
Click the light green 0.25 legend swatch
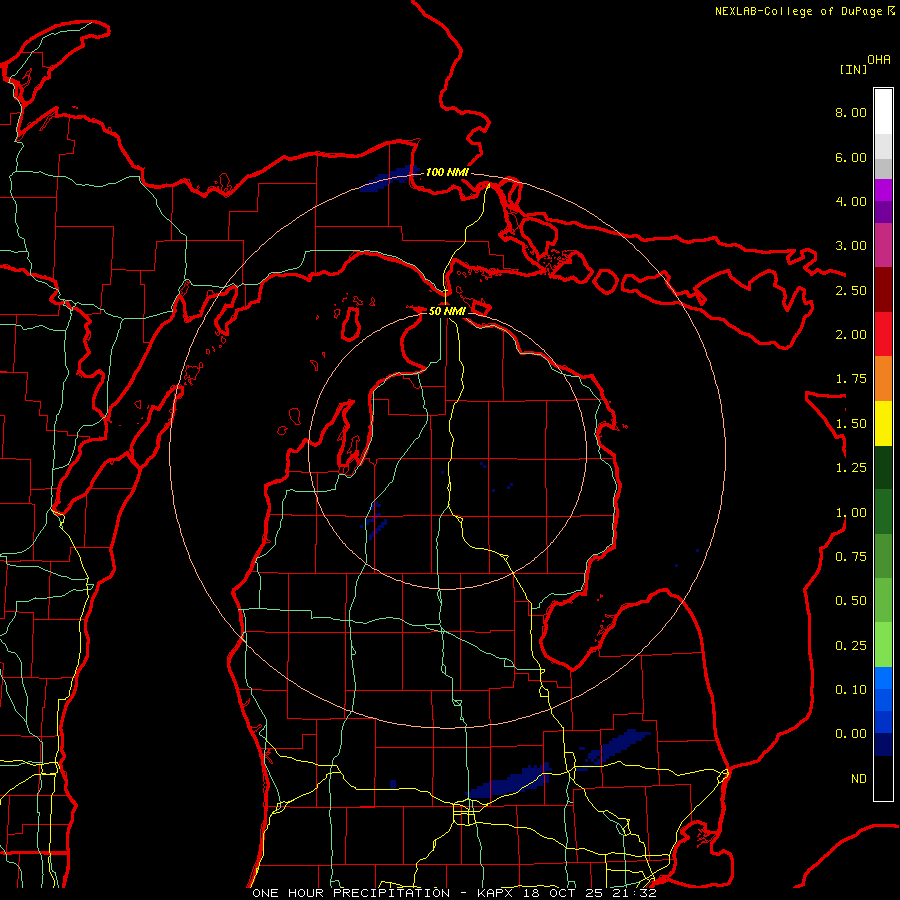tap(883, 645)
